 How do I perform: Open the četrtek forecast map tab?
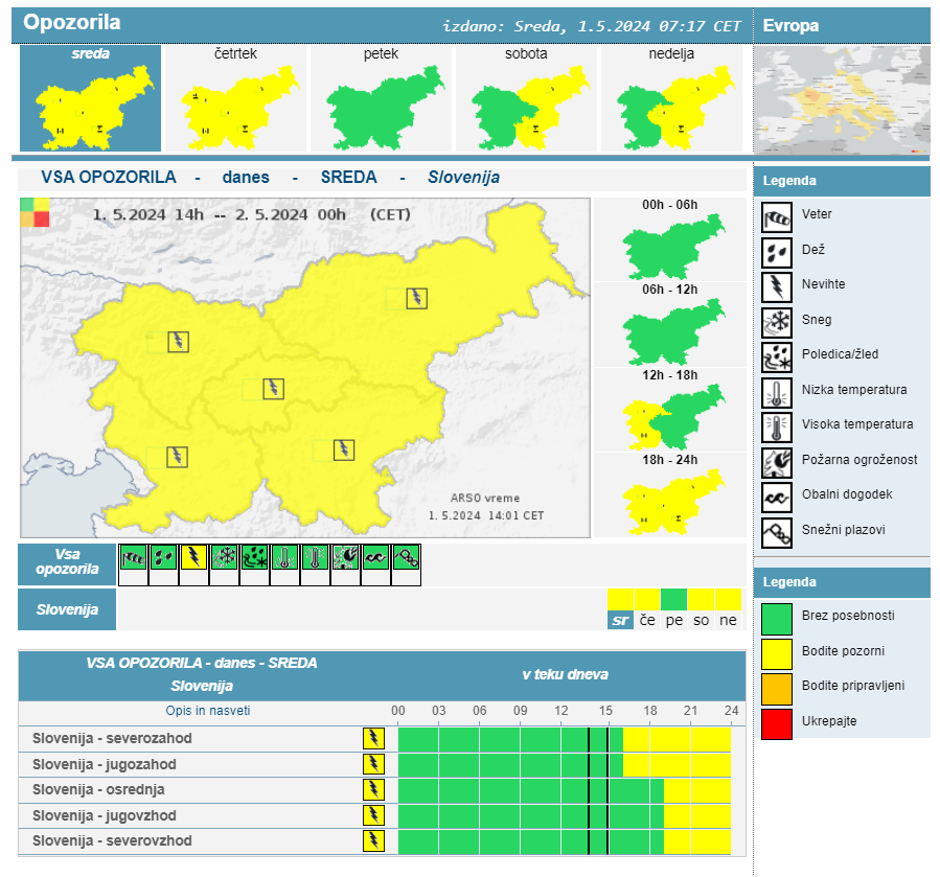coord(235,98)
